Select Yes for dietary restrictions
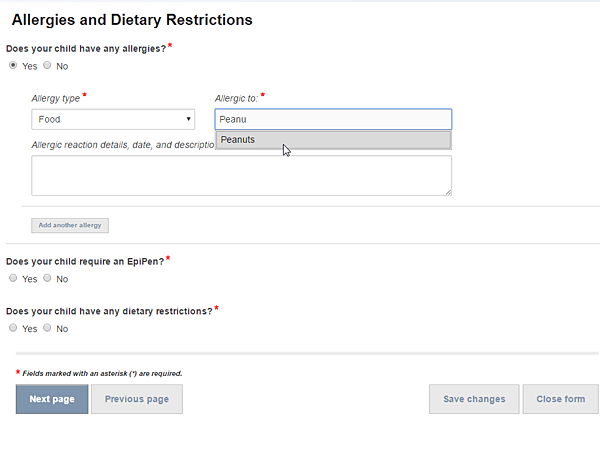The height and width of the screenshot is (450, 600). click(13, 328)
